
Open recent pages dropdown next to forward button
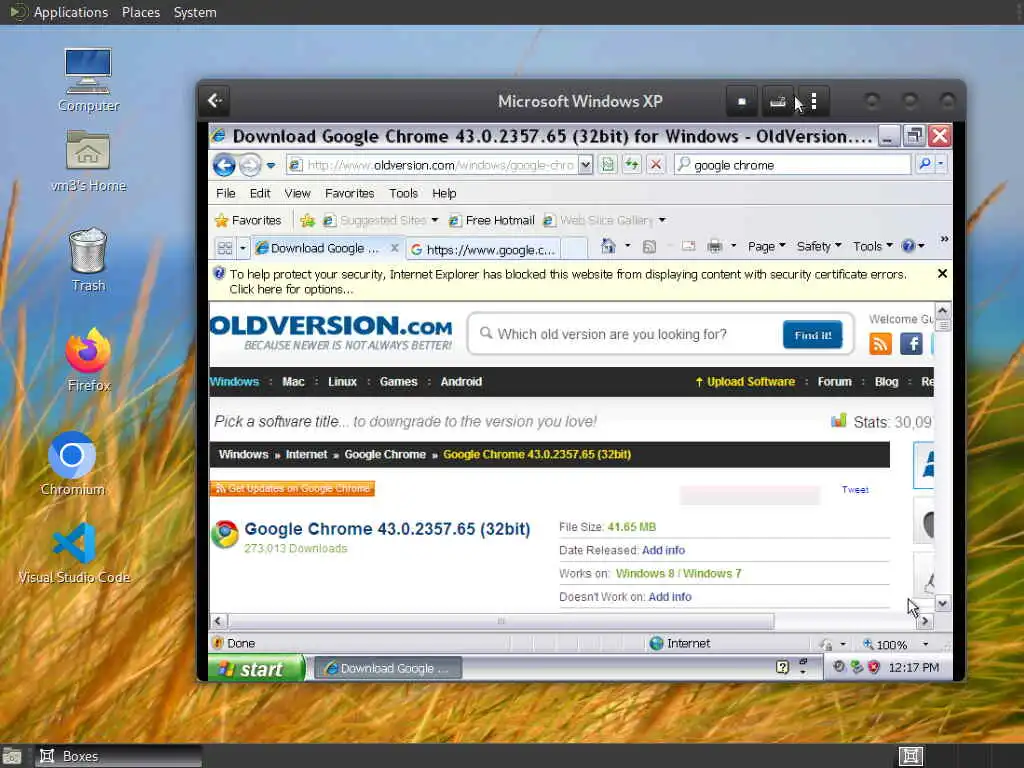[x=271, y=165]
